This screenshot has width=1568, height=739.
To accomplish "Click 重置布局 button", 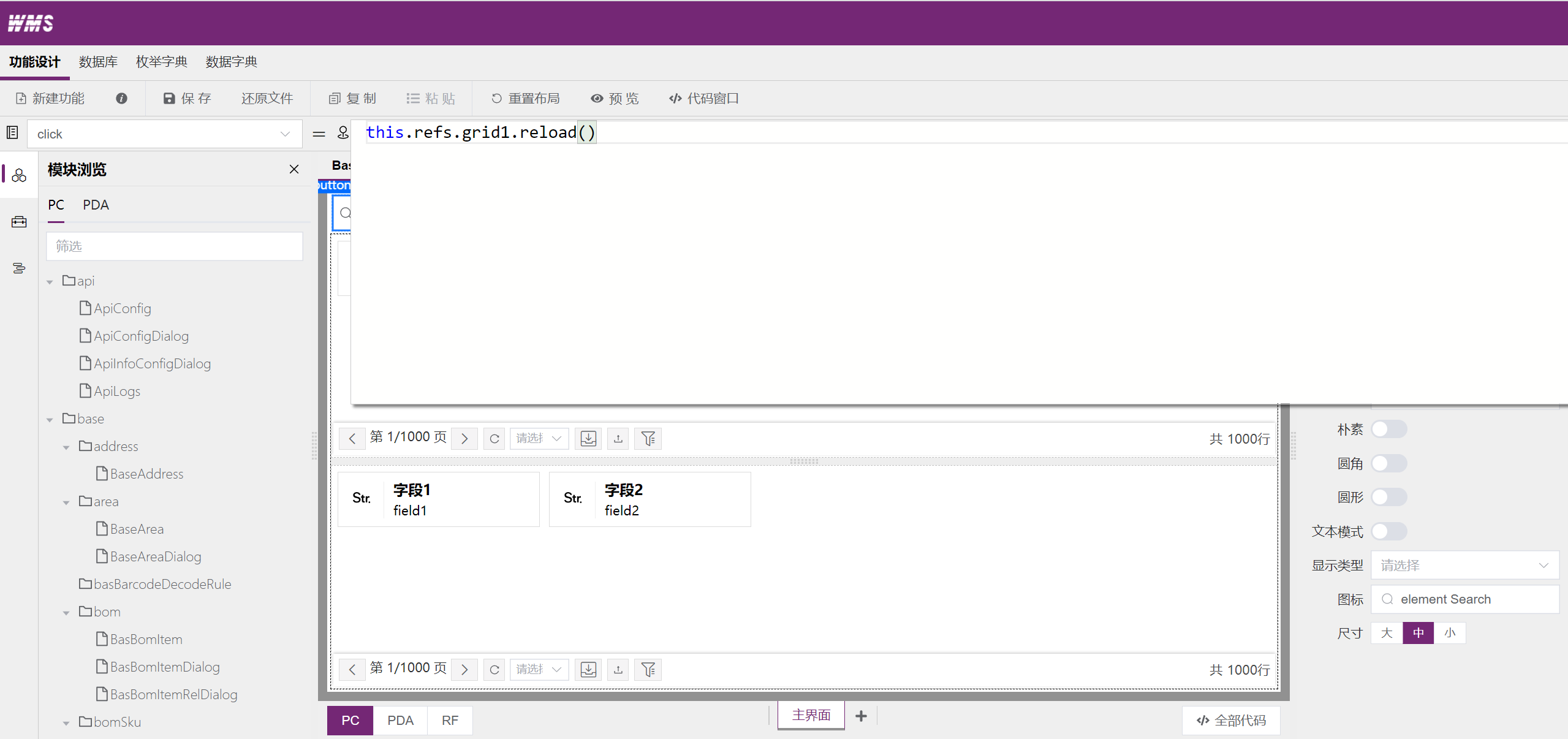I will [x=526, y=98].
